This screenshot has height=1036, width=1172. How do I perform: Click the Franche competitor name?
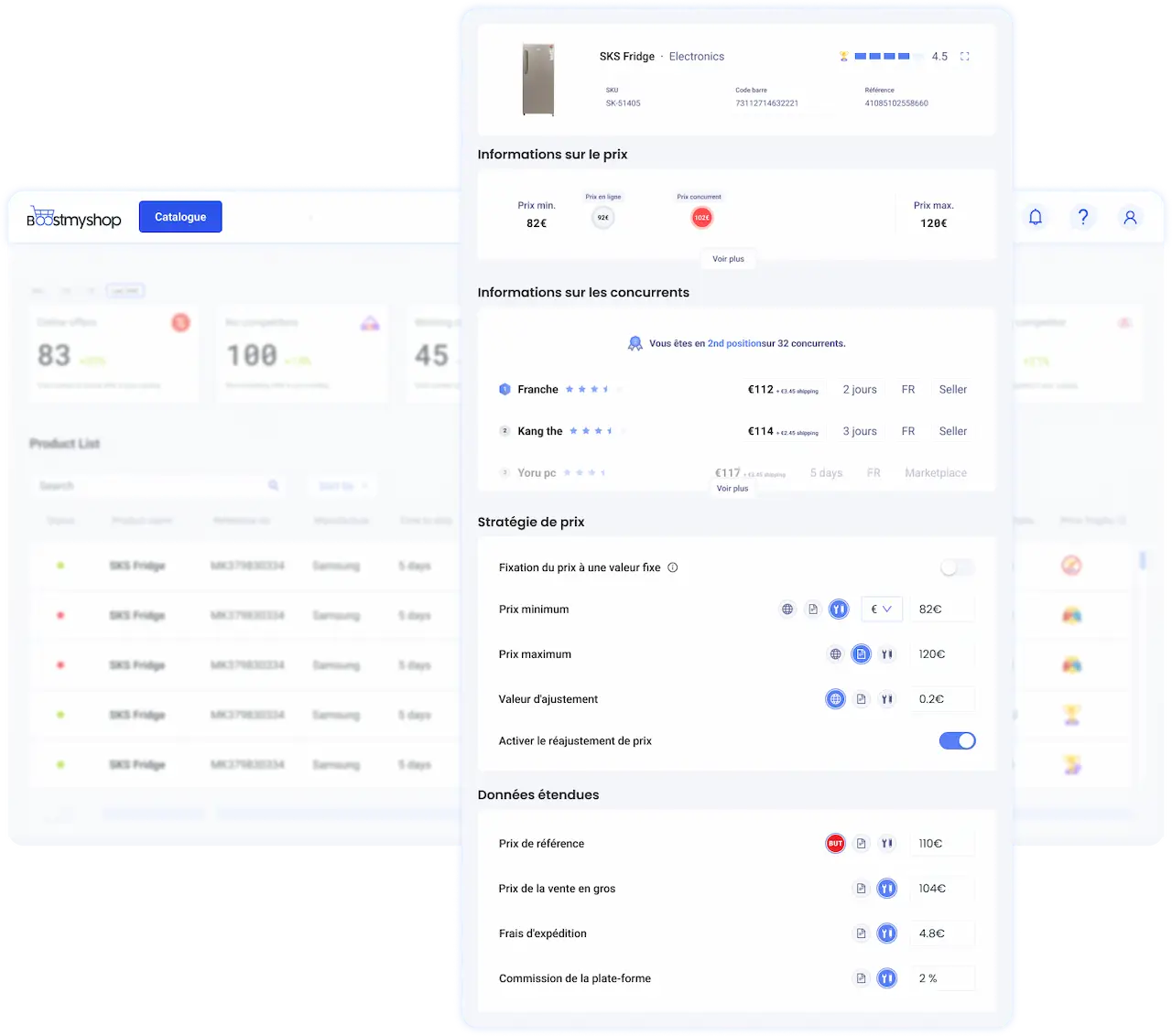(537, 390)
